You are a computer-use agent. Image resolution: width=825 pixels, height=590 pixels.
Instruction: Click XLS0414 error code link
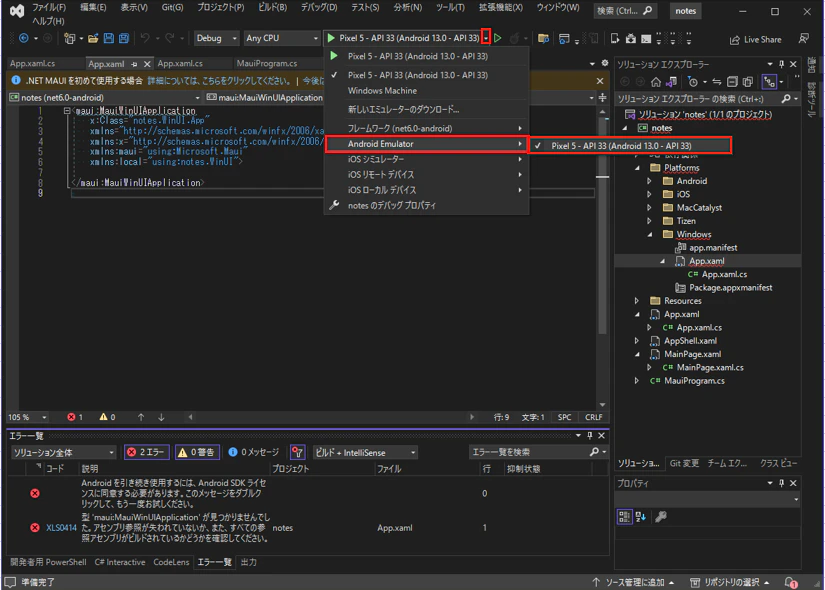[x=61, y=528]
